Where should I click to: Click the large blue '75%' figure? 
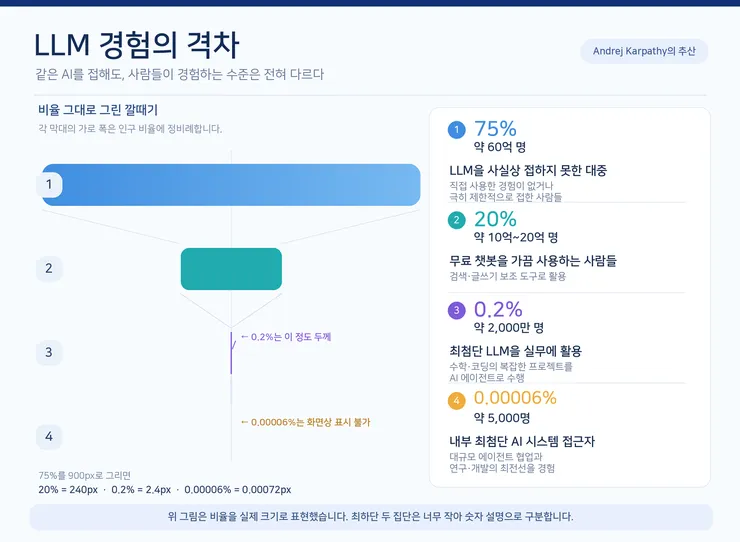click(x=495, y=128)
